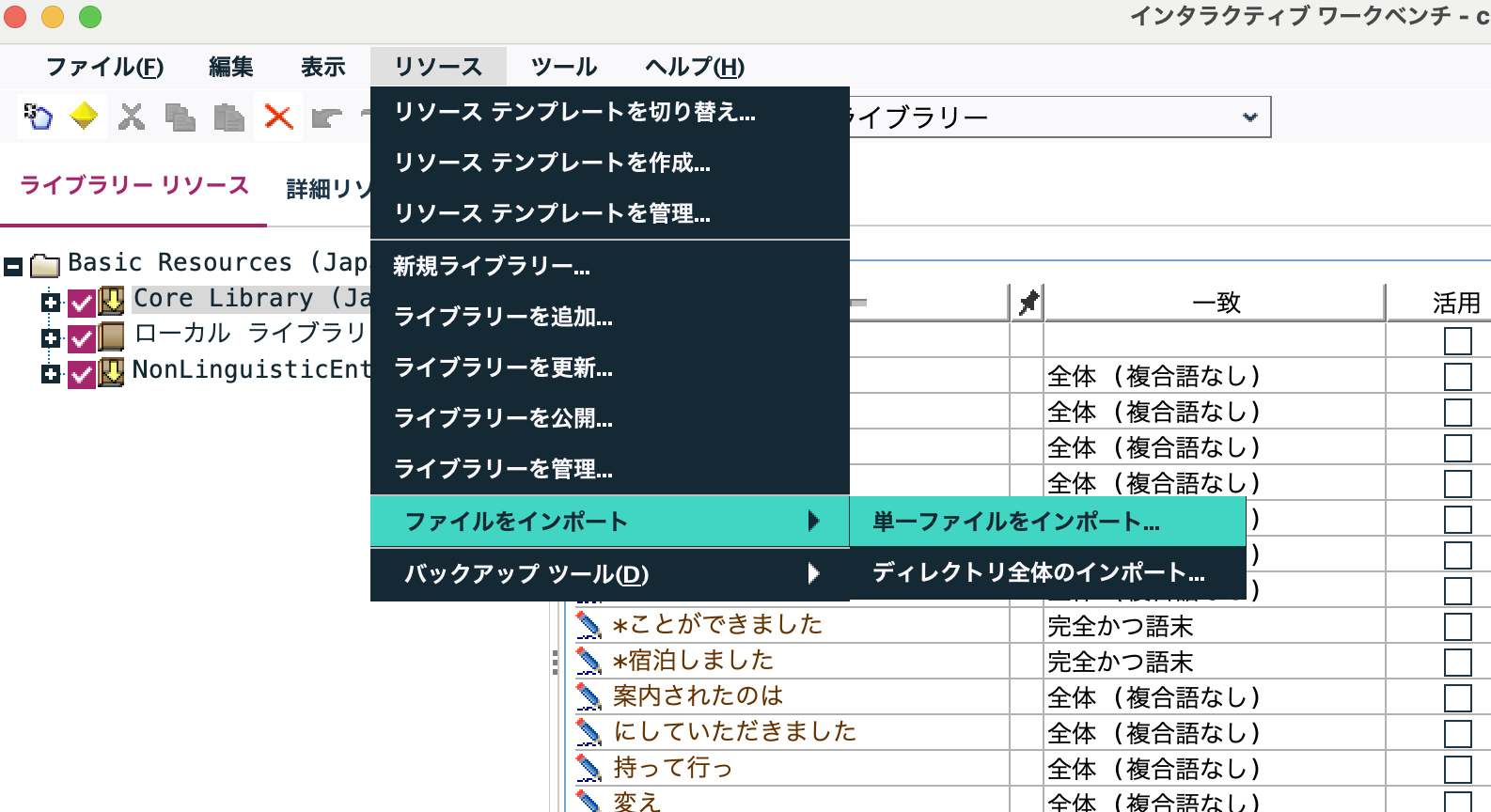Image resolution: width=1491 pixels, height=812 pixels.
Task: Click 完全かつ語末 cell in *宿泊しました row
Action: pos(1215,663)
